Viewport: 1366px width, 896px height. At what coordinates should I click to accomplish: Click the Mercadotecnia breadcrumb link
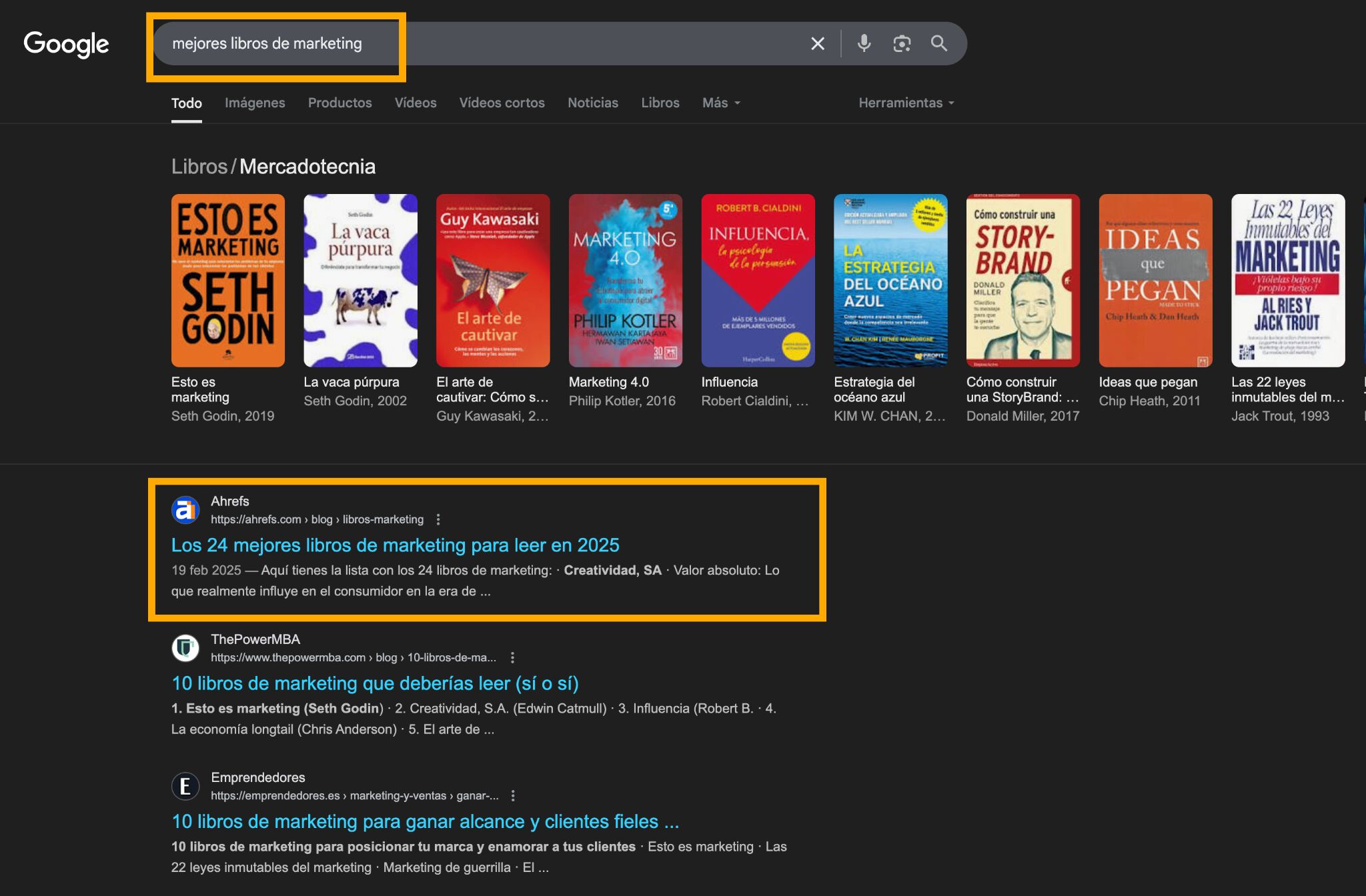tap(307, 166)
